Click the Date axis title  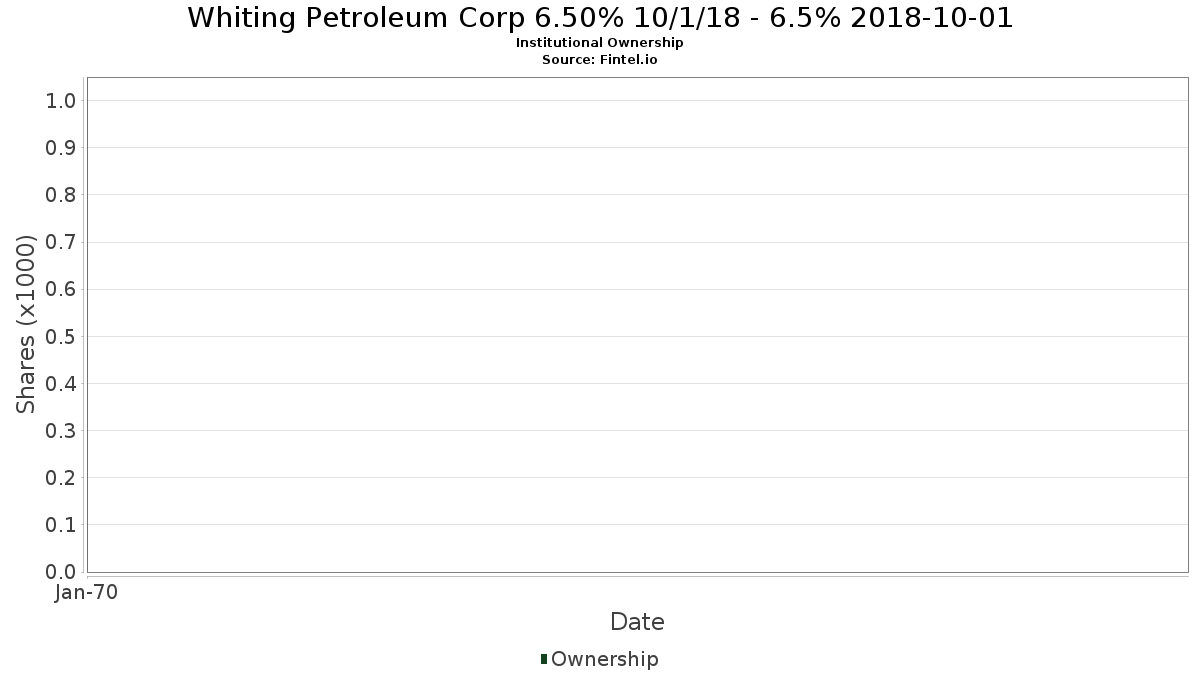637,622
